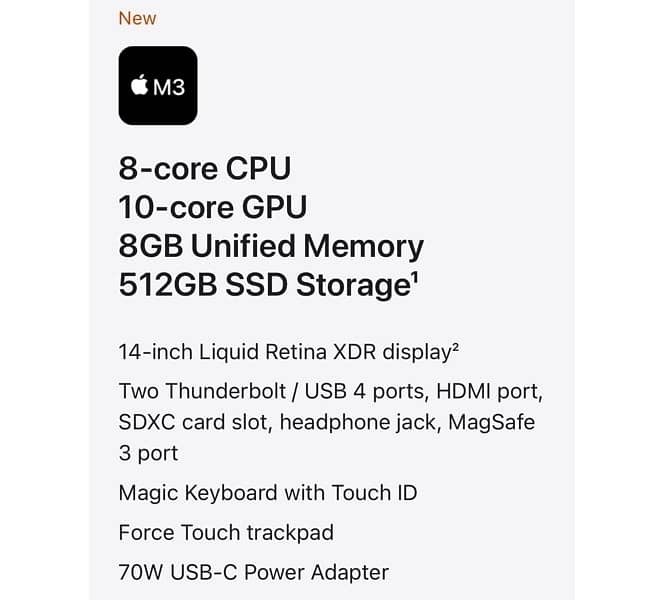Click the "MagSafe" text
Viewport: 664px width, 600px height.
point(491,422)
